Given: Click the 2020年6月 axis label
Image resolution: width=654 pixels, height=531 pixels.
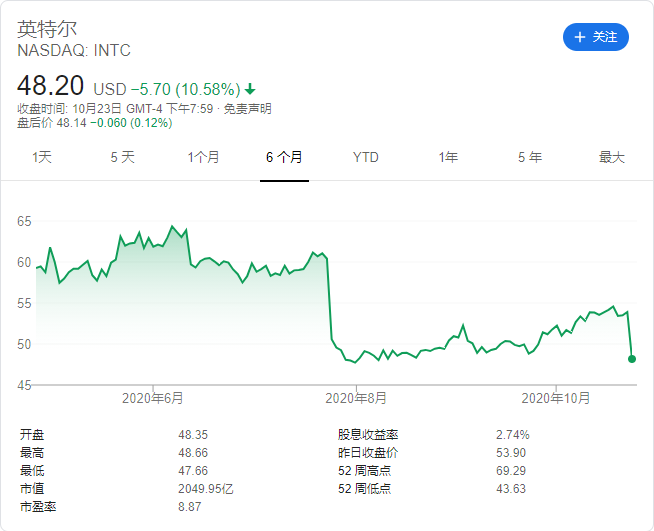Looking at the screenshot, I should pos(152,398).
